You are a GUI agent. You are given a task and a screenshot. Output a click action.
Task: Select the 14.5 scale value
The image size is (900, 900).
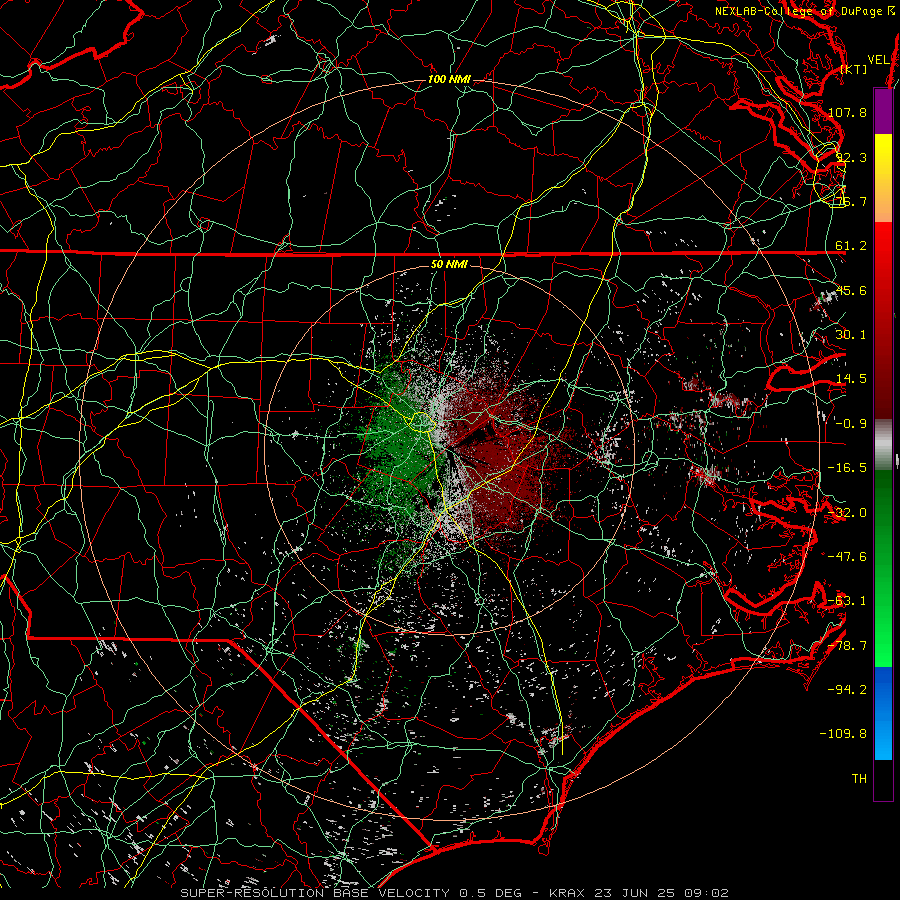[x=851, y=379]
